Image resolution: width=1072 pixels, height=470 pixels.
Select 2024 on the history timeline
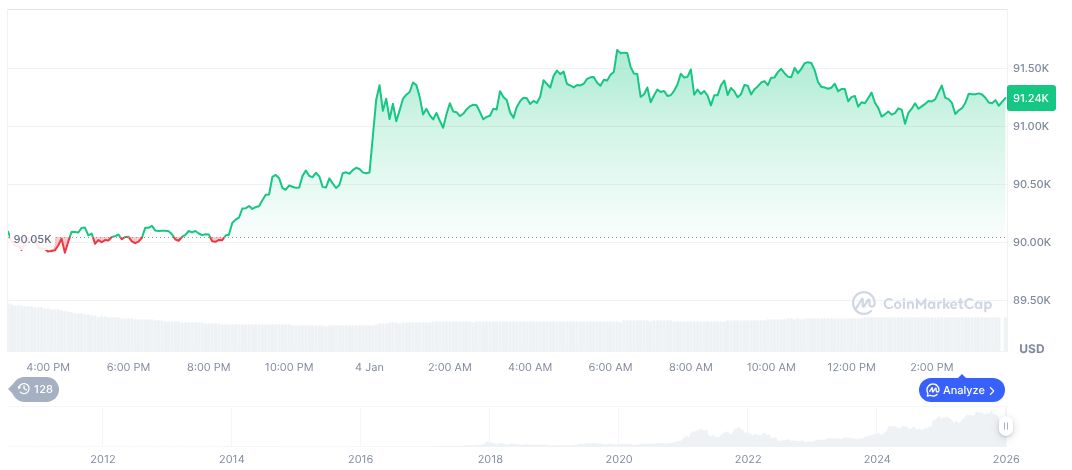point(878,459)
